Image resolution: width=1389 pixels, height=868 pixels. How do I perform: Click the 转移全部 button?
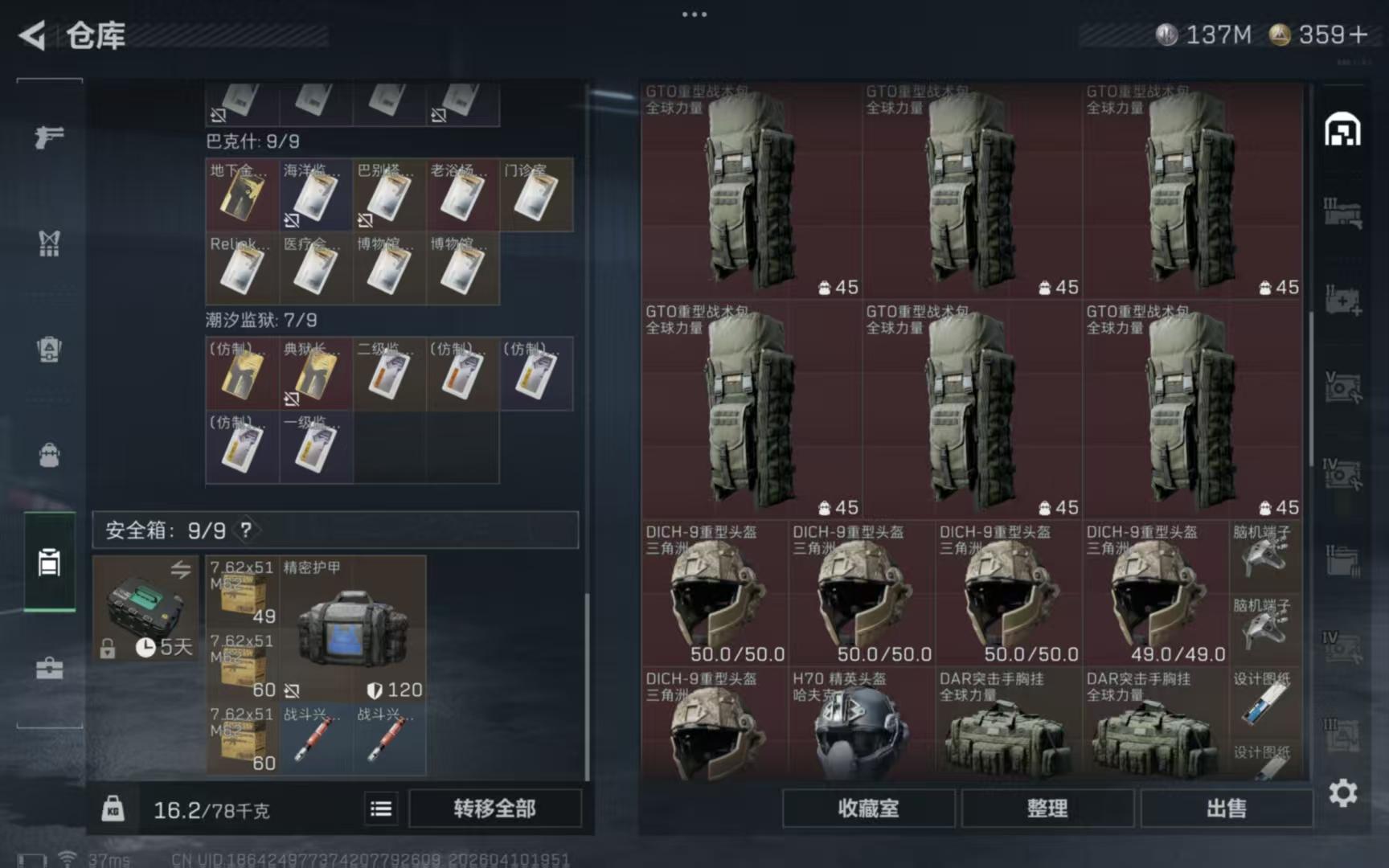pyautogui.click(x=494, y=809)
